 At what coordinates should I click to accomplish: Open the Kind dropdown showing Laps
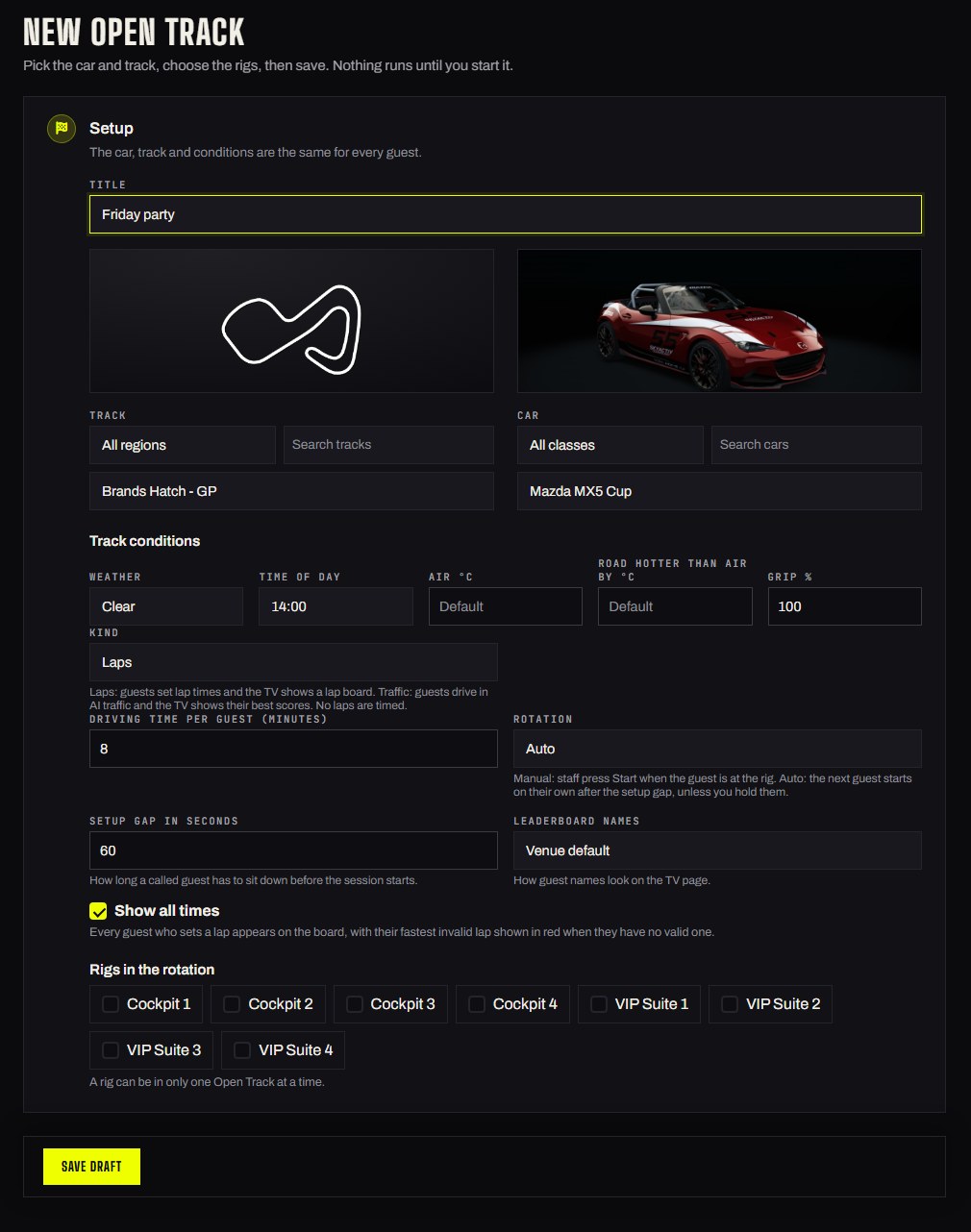[293, 662]
